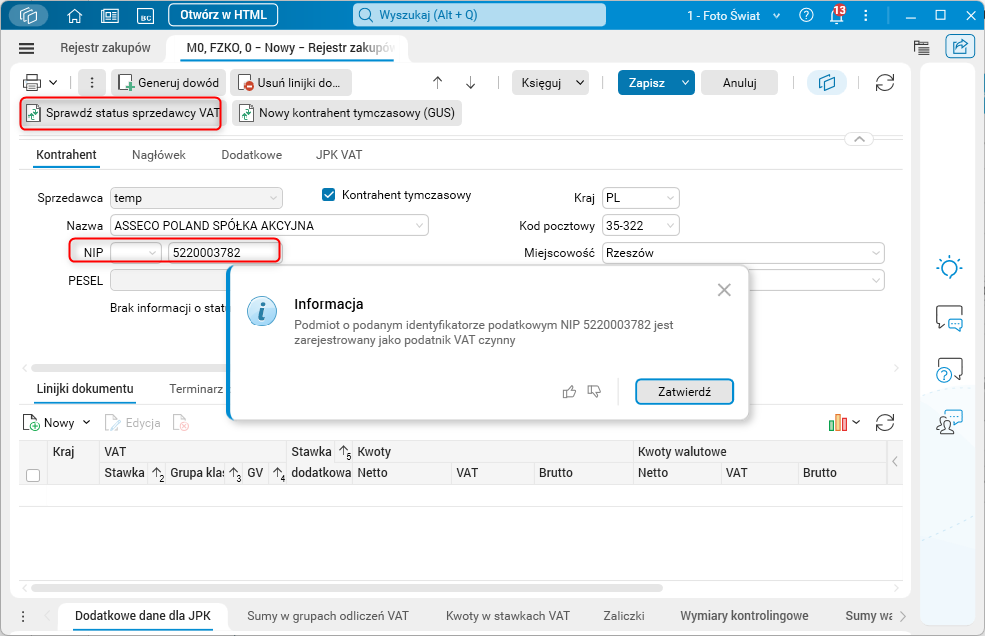Collapse the header toolbar panel chevron

point(859,139)
